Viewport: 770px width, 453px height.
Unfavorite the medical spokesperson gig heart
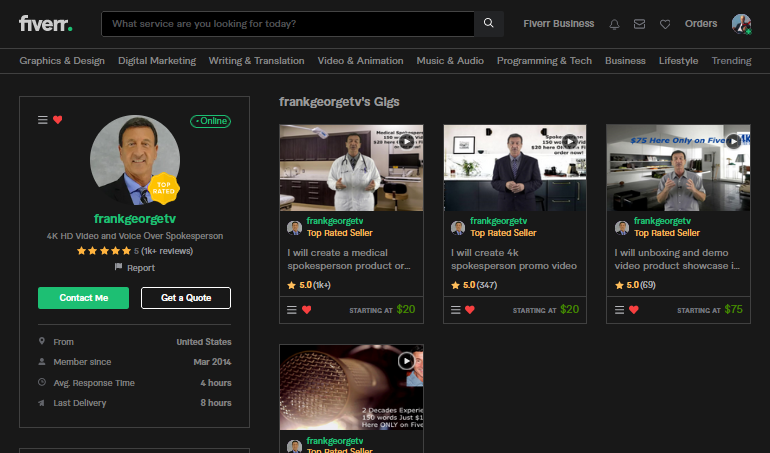pos(306,310)
